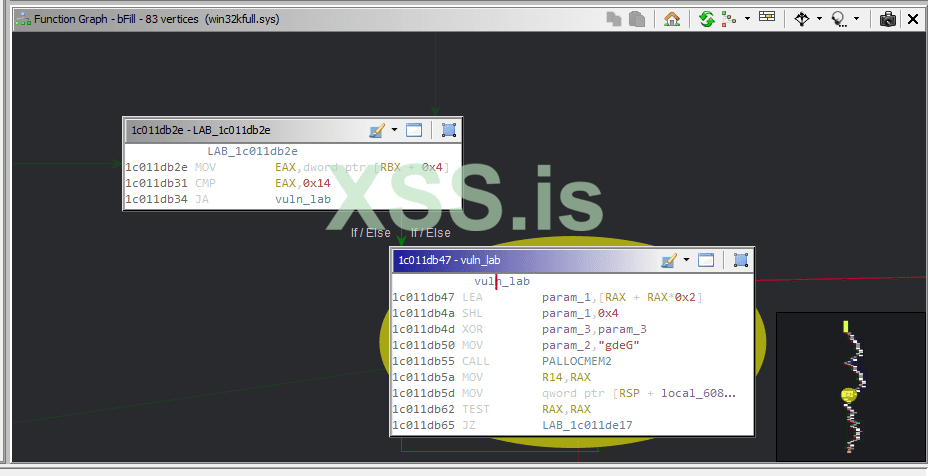
Task: Maximize the LAB_1c011db2e block to full view
Action: pos(414,130)
